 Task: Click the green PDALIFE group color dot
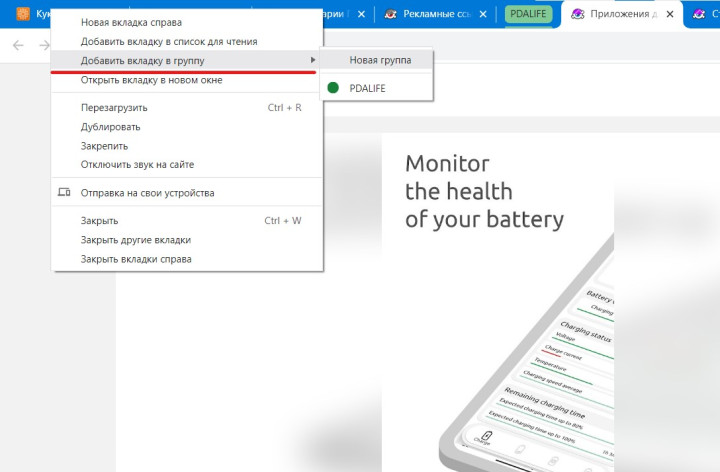coord(332,88)
